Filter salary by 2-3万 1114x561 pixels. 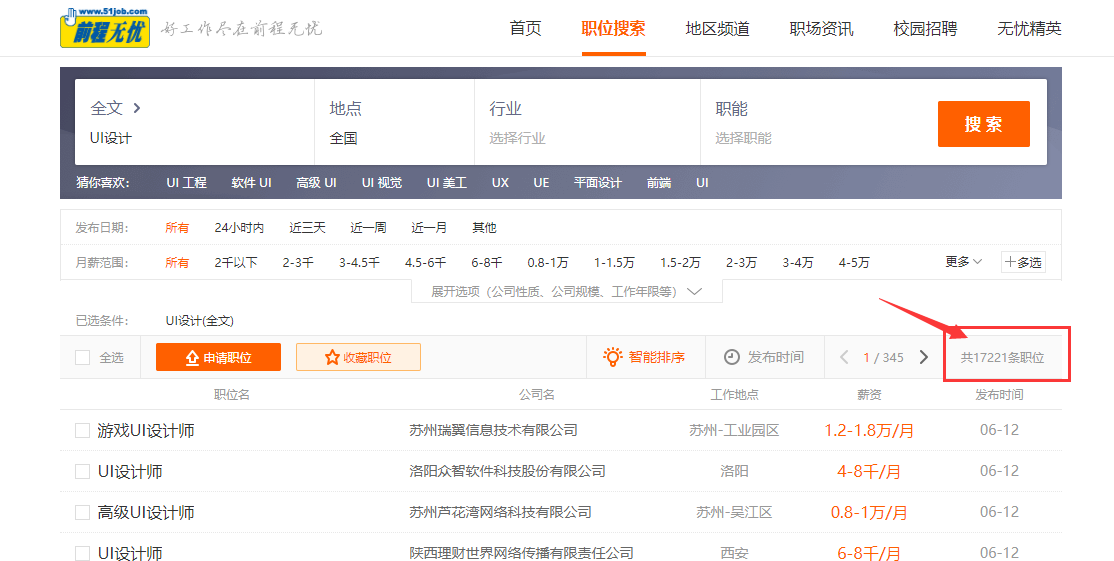click(x=742, y=263)
